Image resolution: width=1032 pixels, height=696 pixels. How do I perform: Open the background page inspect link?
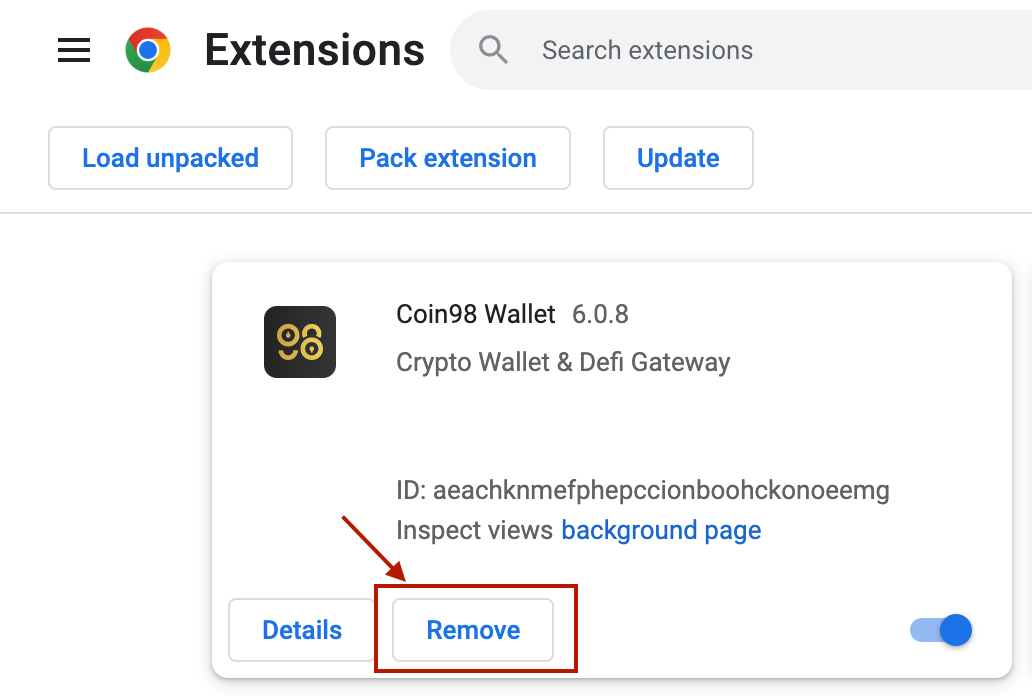661,530
